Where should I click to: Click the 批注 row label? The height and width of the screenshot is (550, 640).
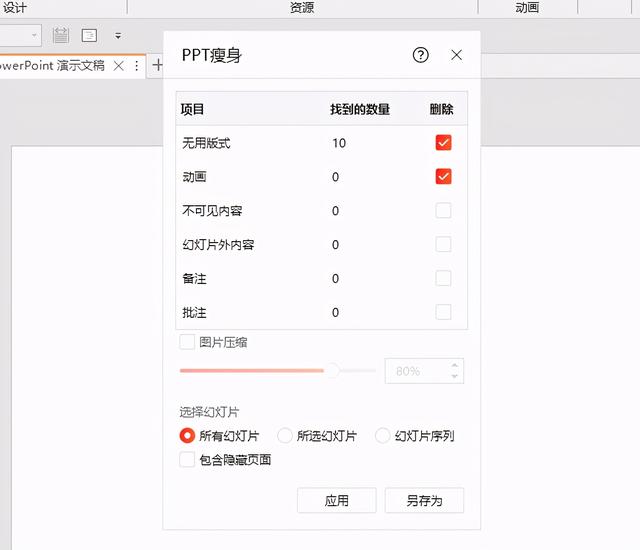(x=194, y=312)
